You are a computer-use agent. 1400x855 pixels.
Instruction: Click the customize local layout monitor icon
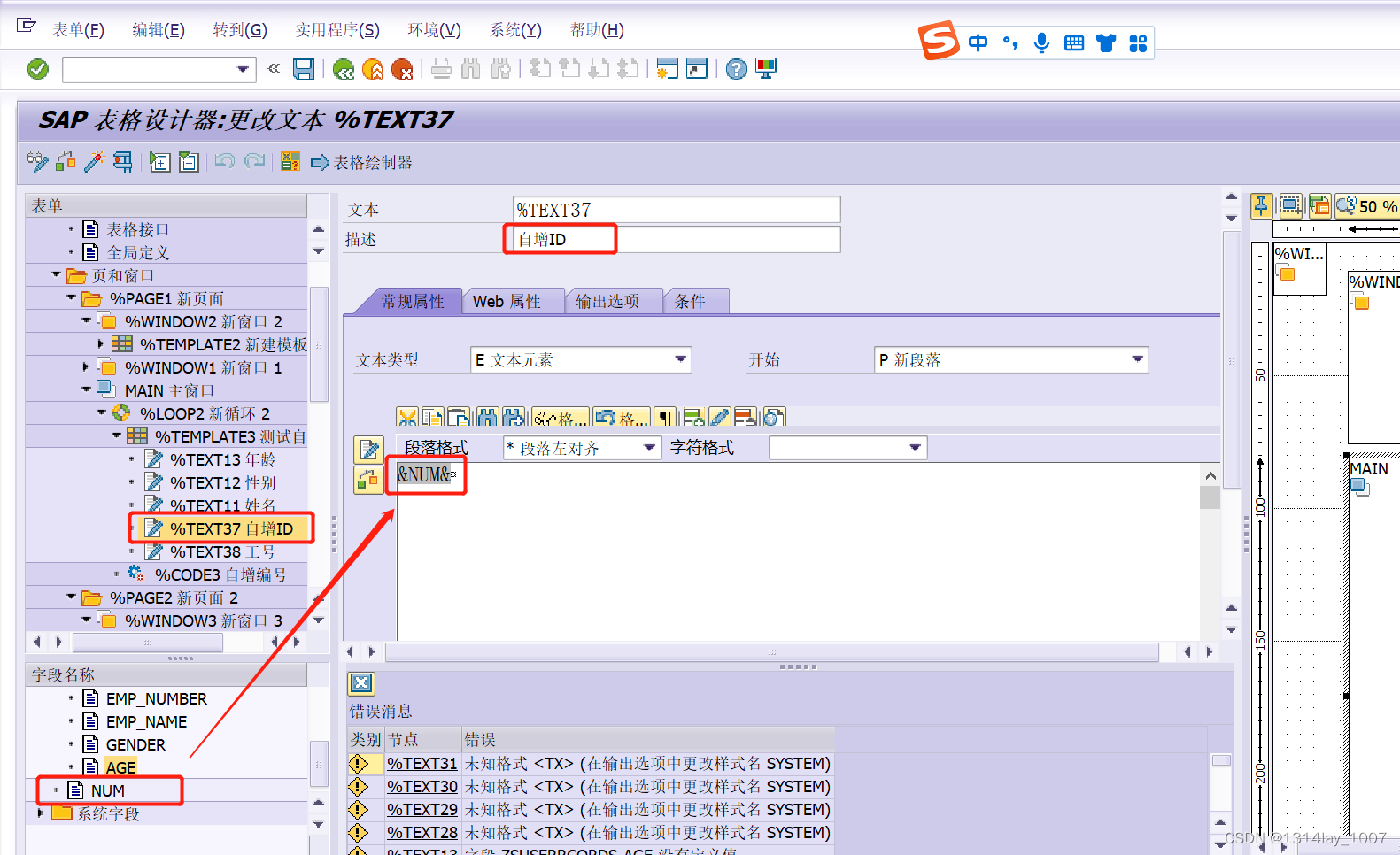(x=766, y=69)
